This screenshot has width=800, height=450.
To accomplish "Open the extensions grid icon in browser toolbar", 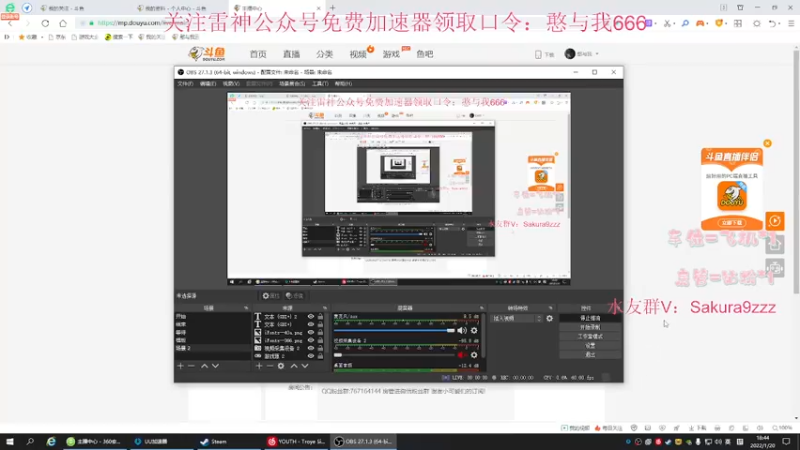I will click(738, 23).
